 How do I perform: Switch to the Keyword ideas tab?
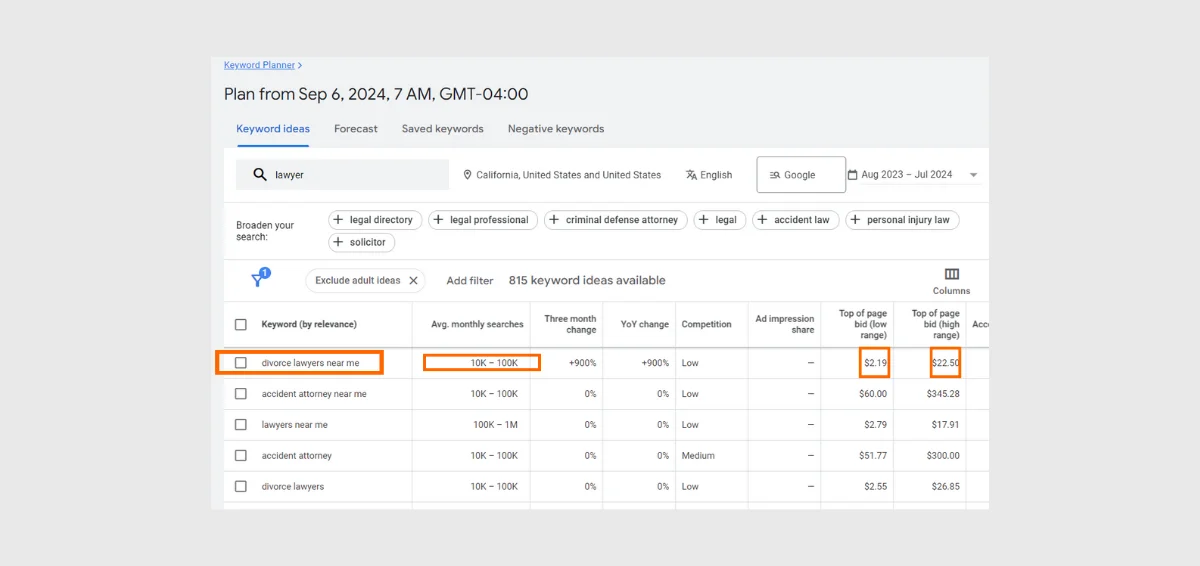click(273, 129)
